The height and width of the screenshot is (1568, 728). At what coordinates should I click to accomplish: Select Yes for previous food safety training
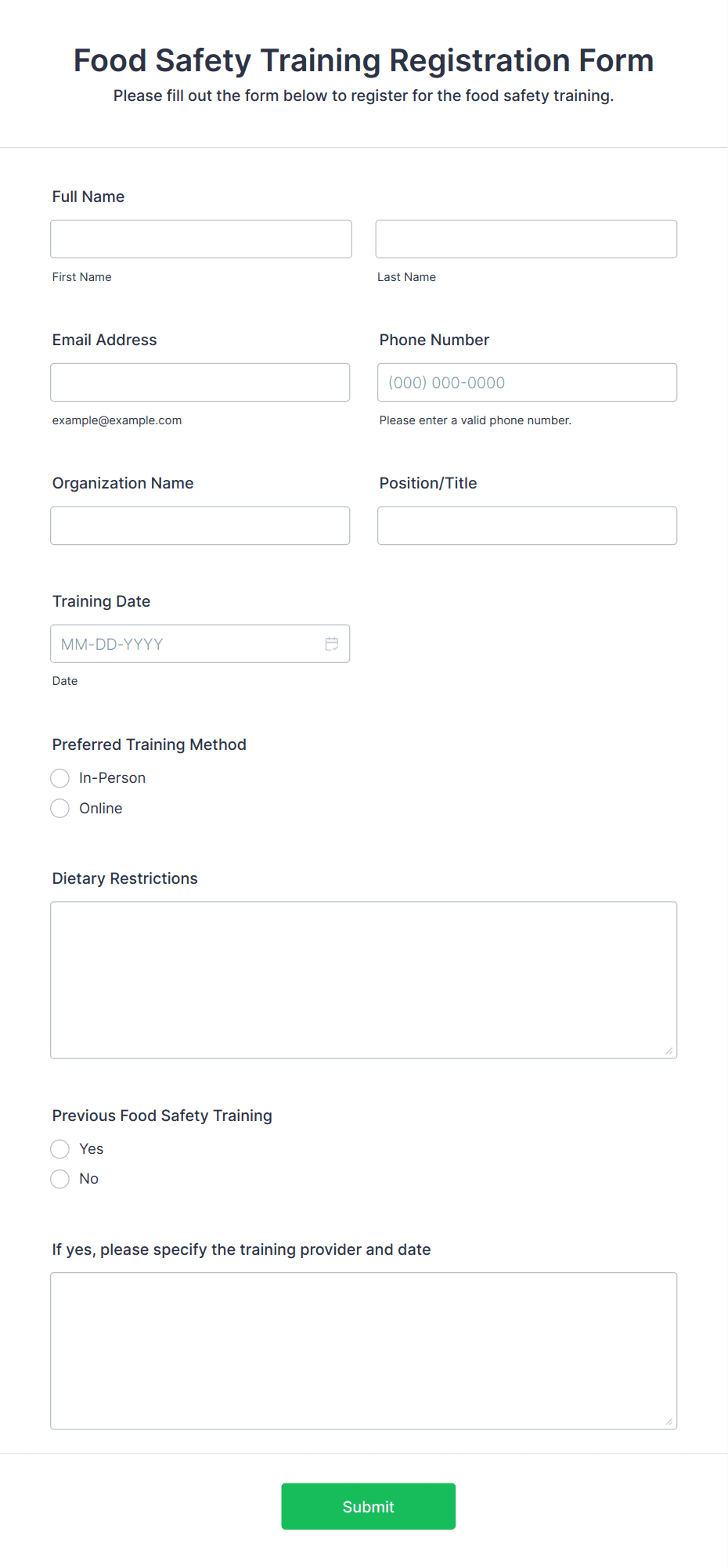[60, 1148]
